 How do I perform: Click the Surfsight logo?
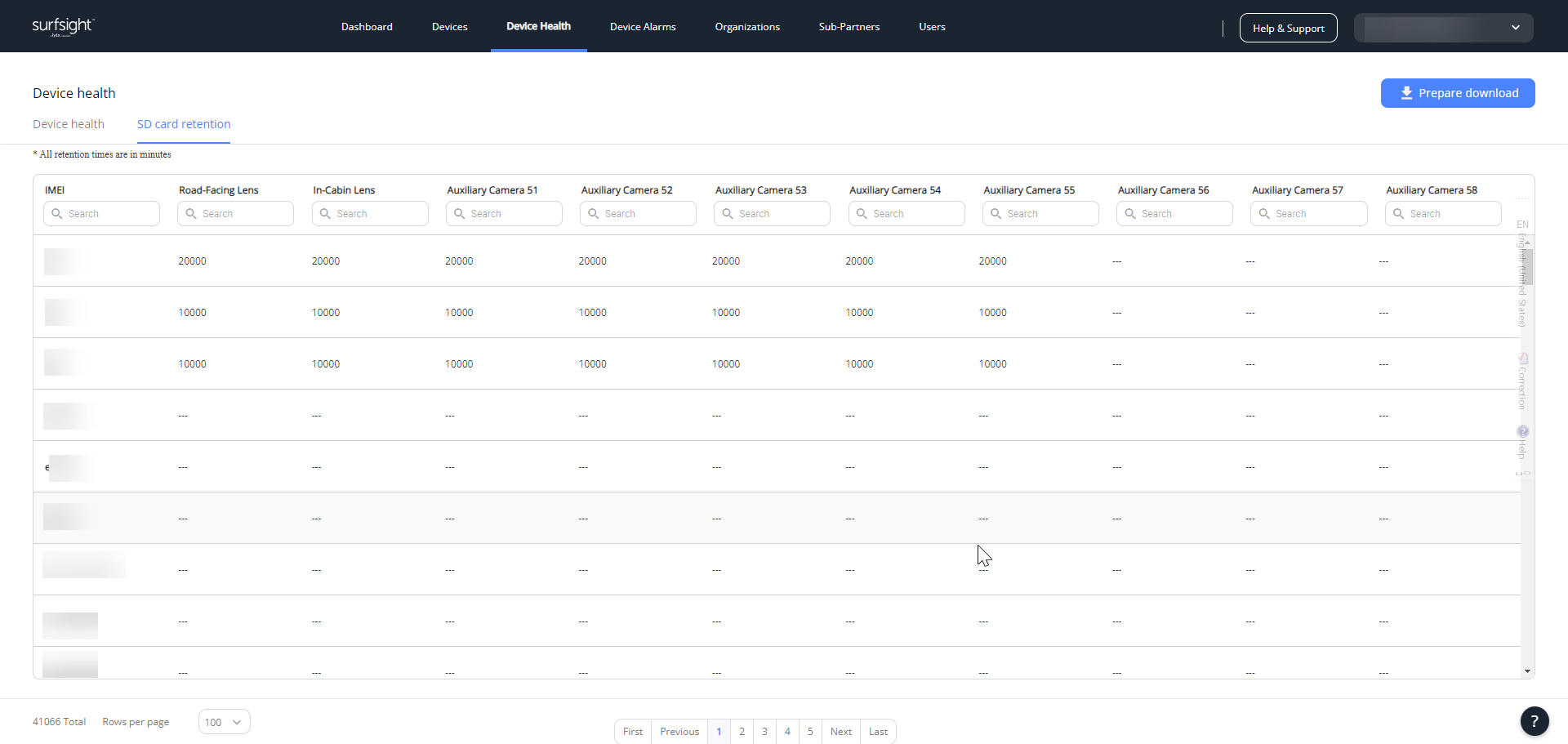click(x=63, y=26)
